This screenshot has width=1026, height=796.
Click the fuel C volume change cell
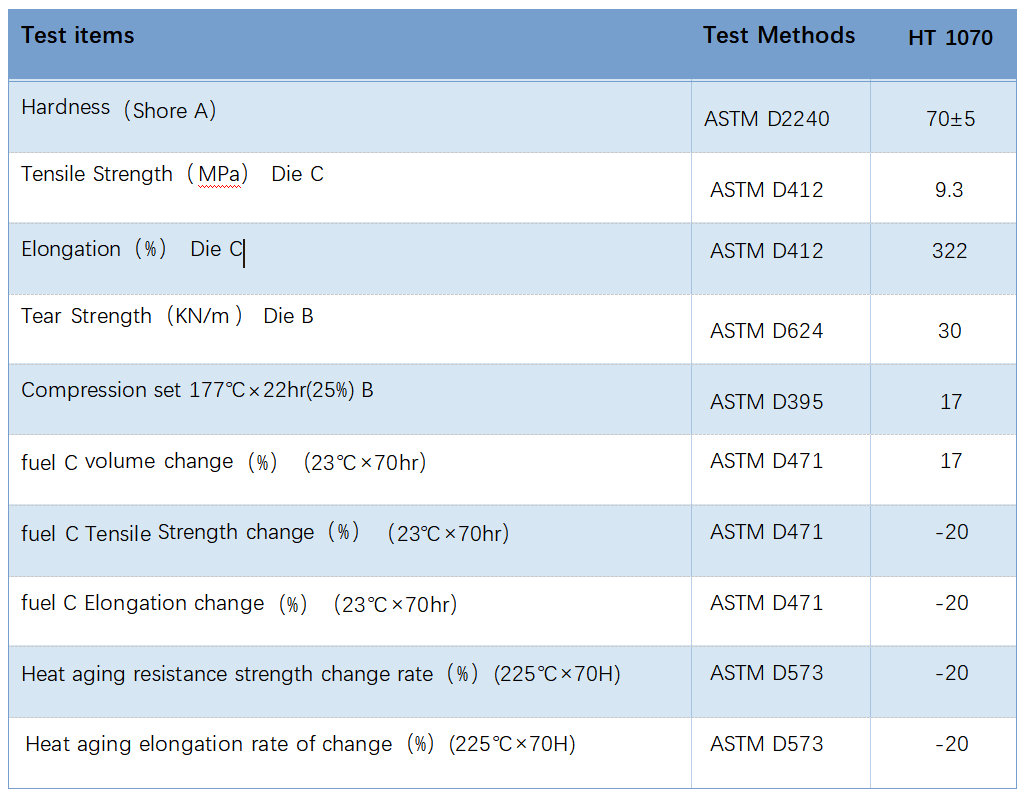(x=223, y=462)
